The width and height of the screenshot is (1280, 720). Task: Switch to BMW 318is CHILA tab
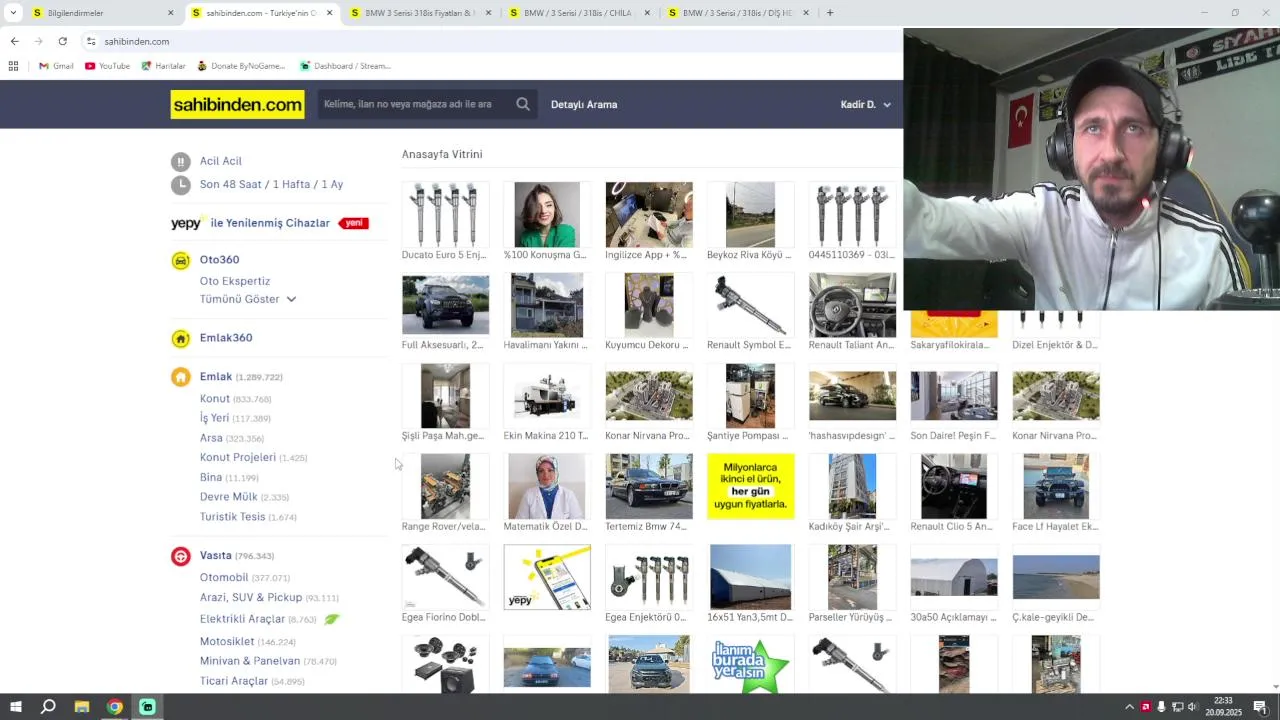[x=578, y=13]
